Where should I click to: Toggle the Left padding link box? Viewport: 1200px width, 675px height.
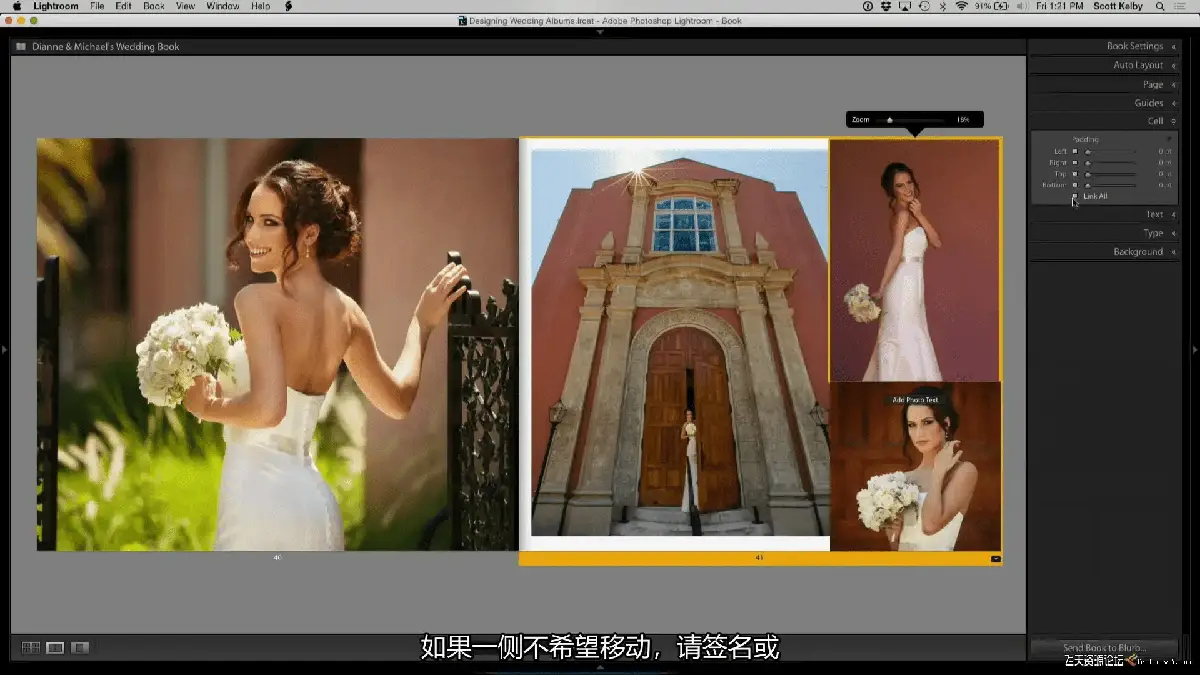tap(1075, 151)
